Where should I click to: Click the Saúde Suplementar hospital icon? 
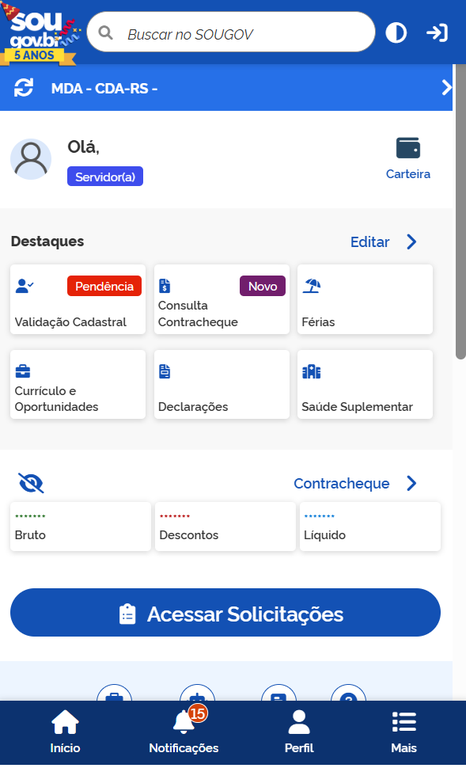(312, 372)
